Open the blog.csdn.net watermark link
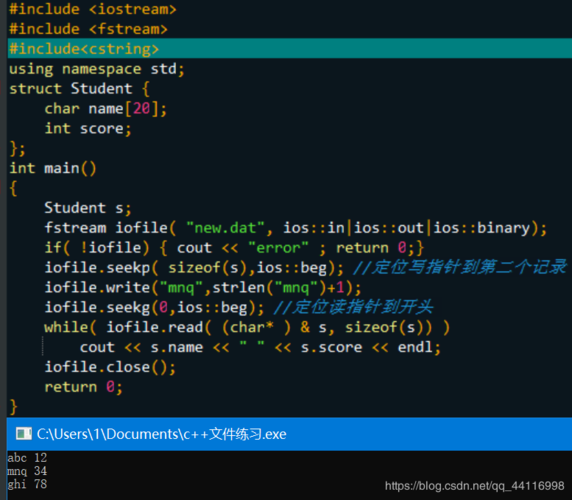Image resolution: width=572 pixels, height=500 pixels. pyautogui.click(x=475, y=486)
